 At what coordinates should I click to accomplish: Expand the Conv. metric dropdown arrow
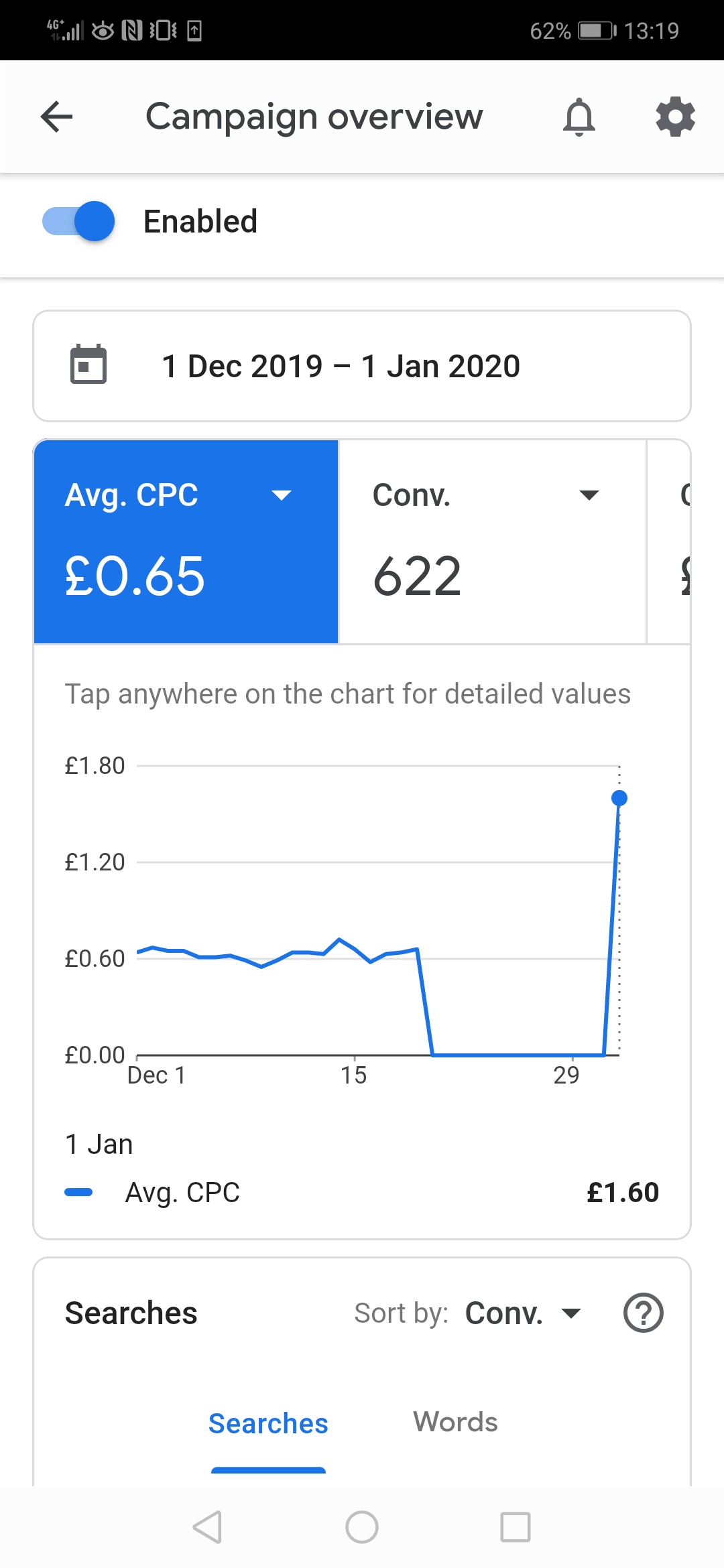coord(589,495)
